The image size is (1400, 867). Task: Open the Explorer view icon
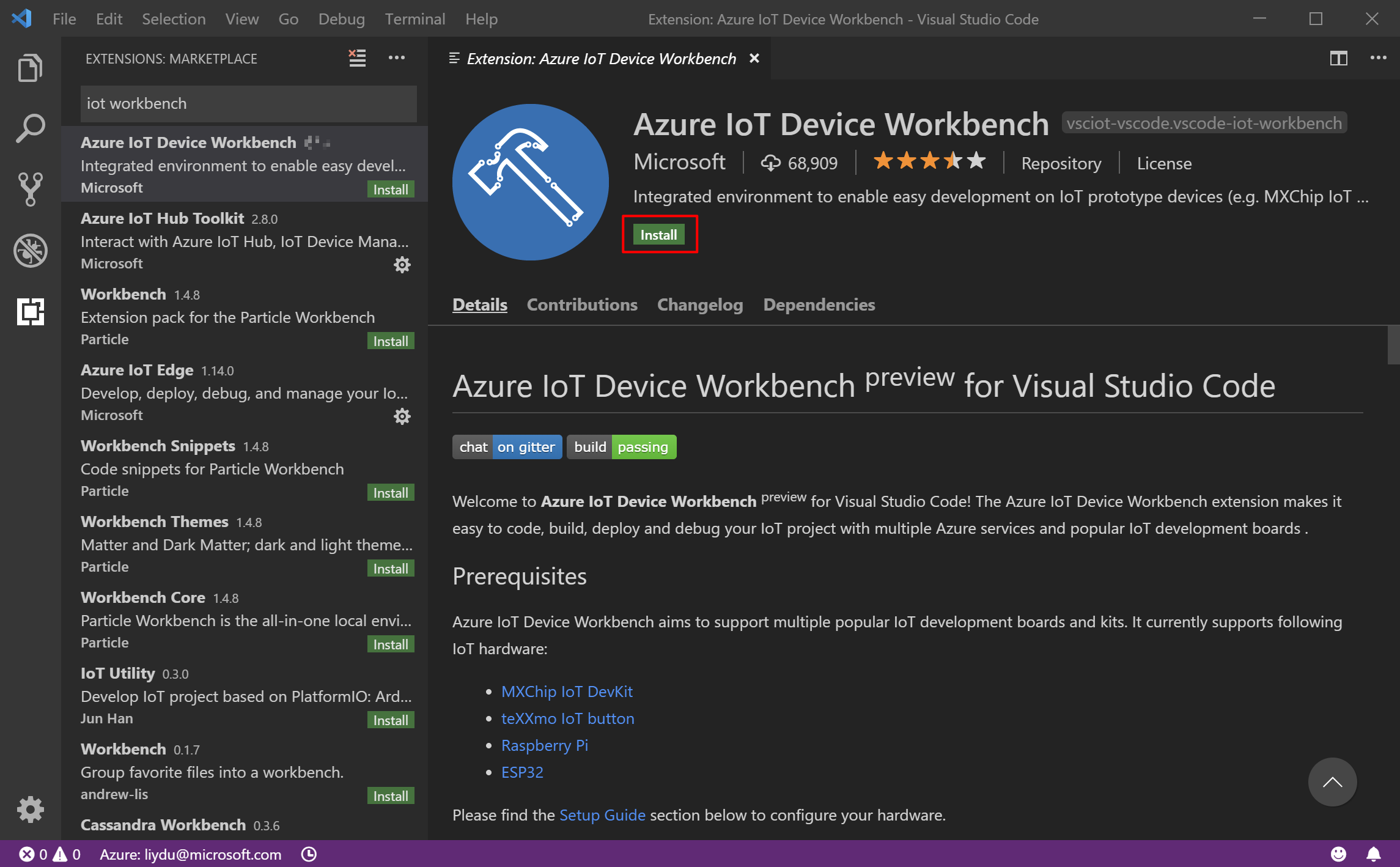click(x=30, y=67)
